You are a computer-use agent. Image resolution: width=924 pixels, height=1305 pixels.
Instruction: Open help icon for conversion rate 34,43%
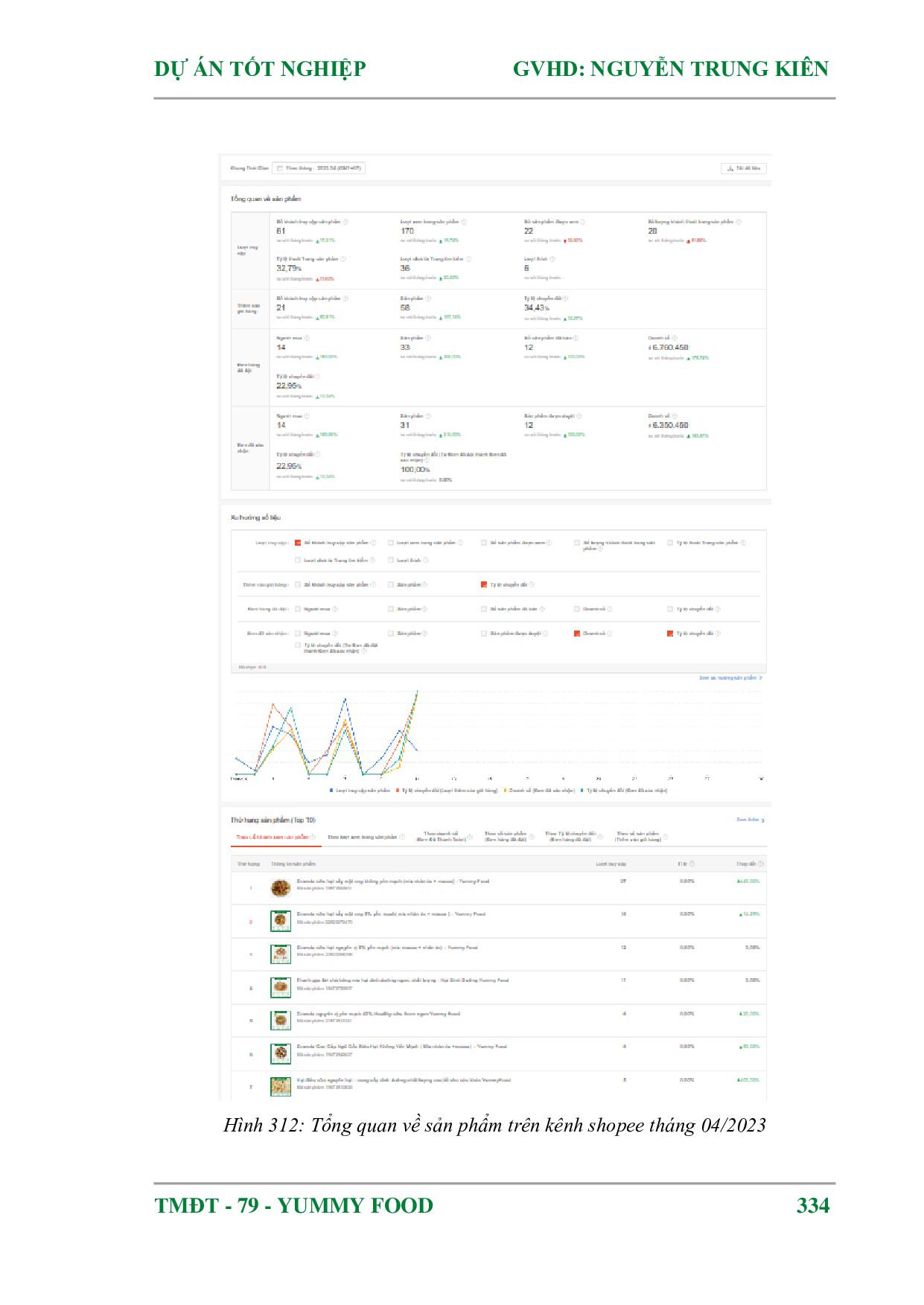point(565,299)
